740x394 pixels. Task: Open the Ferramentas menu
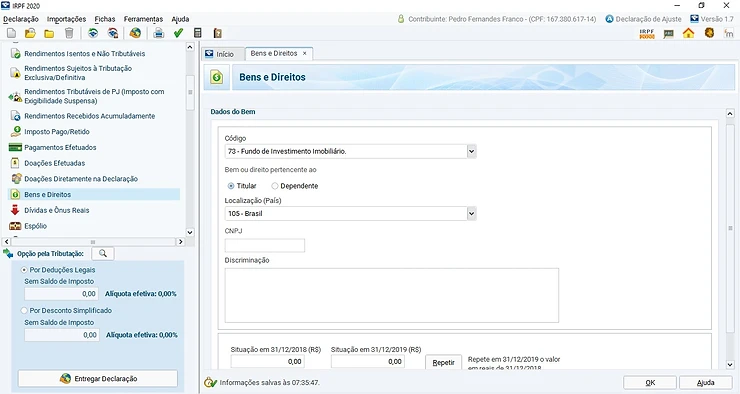click(x=143, y=19)
